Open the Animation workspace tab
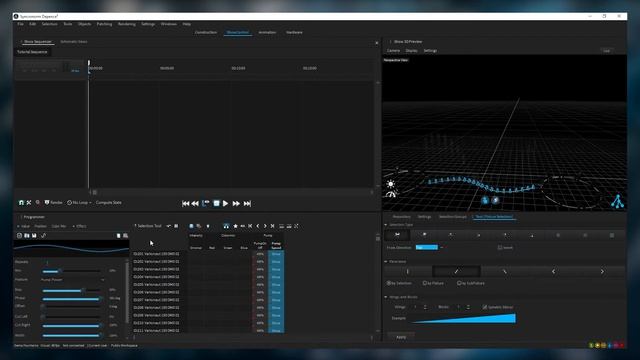 (267, 32)
